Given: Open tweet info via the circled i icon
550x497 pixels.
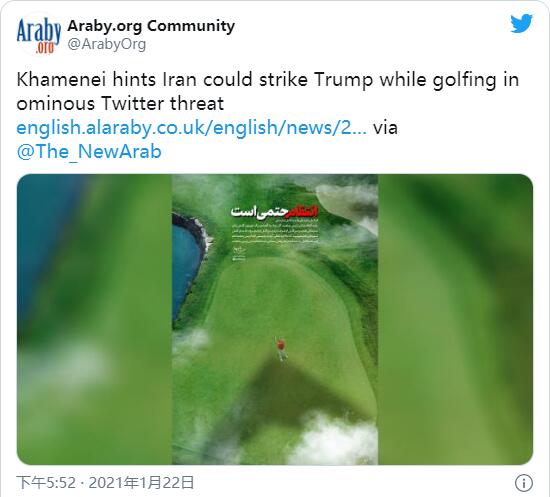Looking at the screenshot, I should pyautogui.click(x=524, y=483).
